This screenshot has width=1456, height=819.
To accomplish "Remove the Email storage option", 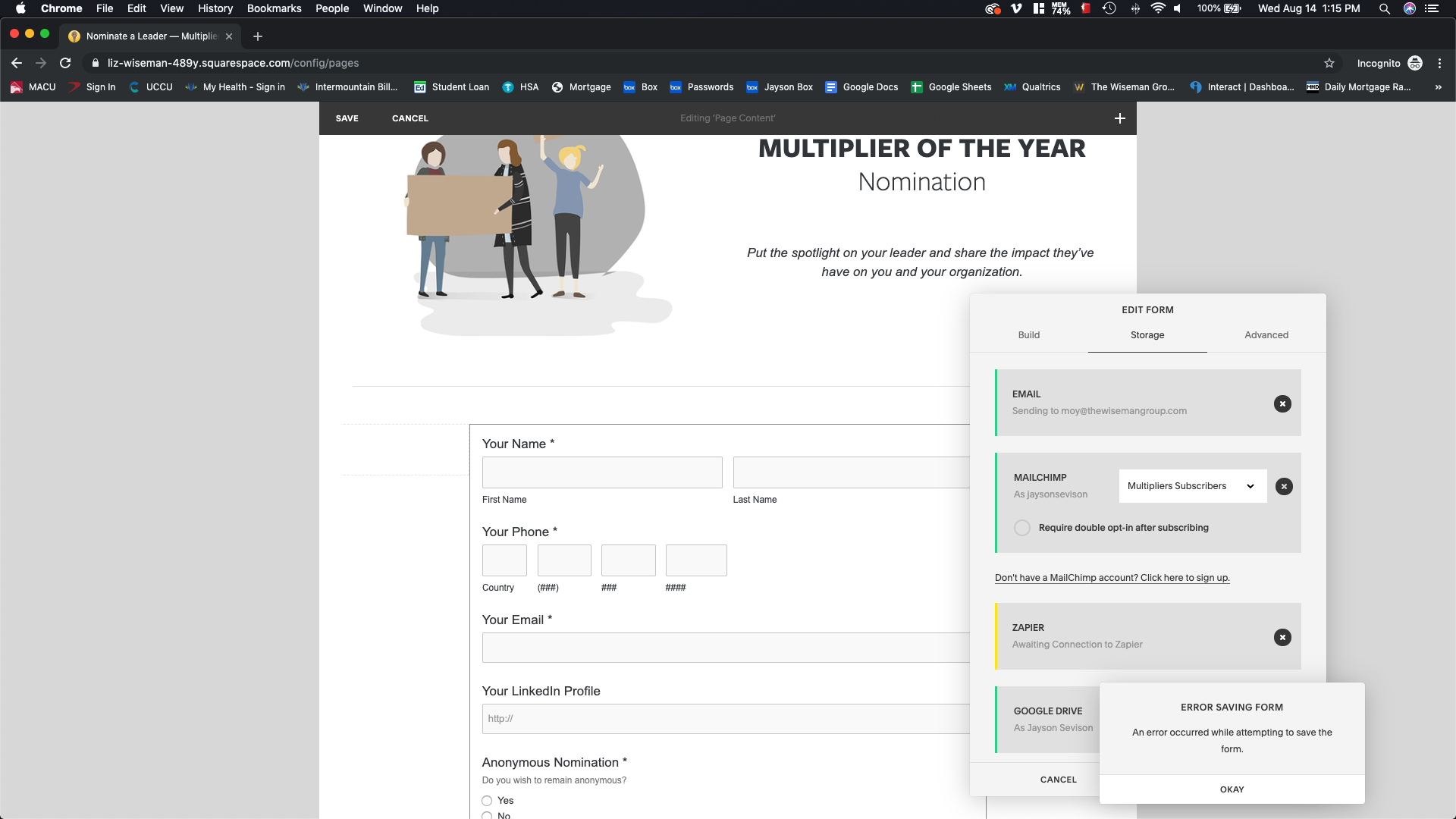I will [x=1282, y=403].
